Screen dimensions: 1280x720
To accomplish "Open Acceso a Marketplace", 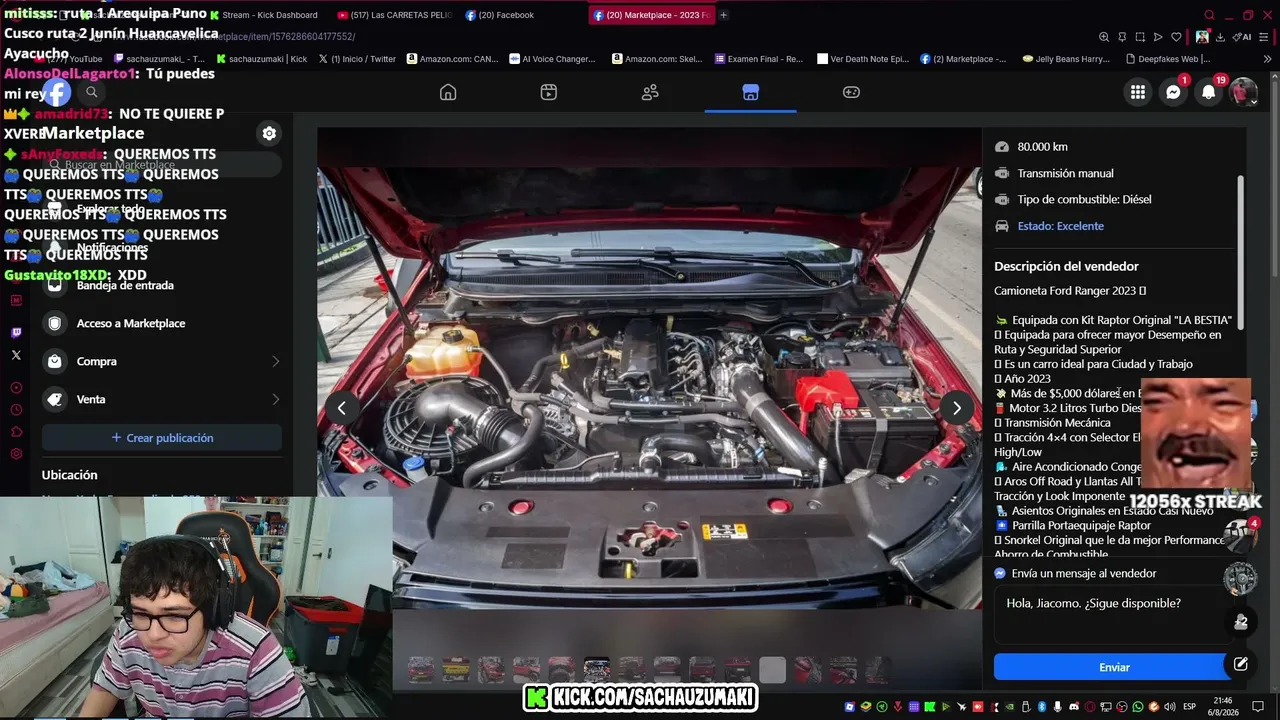I will point(162,323).
